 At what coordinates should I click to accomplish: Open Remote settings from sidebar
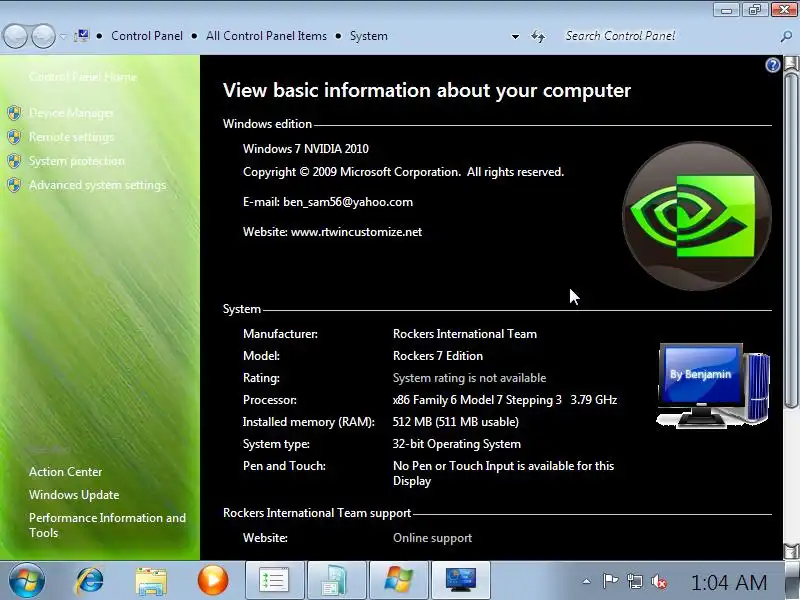[x=71, y=137]
